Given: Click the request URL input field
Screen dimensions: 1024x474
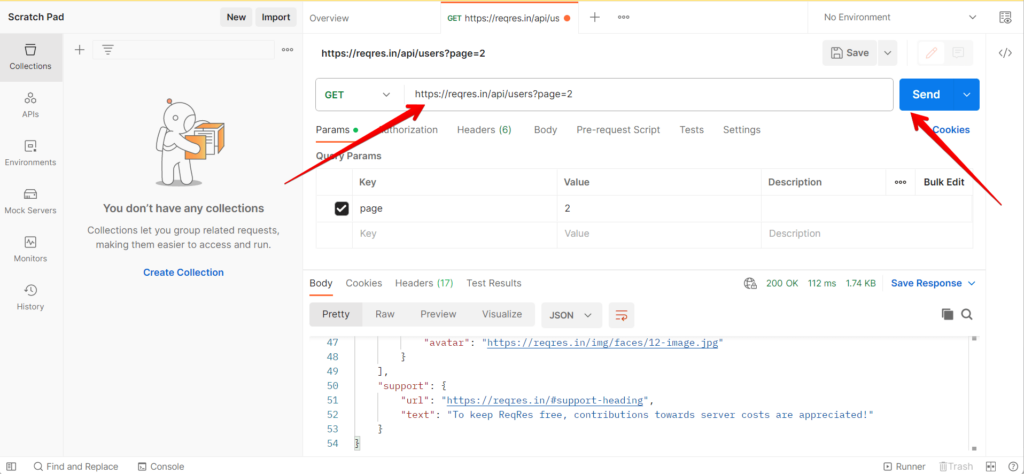Looking at the screenshot, I should tap(648, 95).
